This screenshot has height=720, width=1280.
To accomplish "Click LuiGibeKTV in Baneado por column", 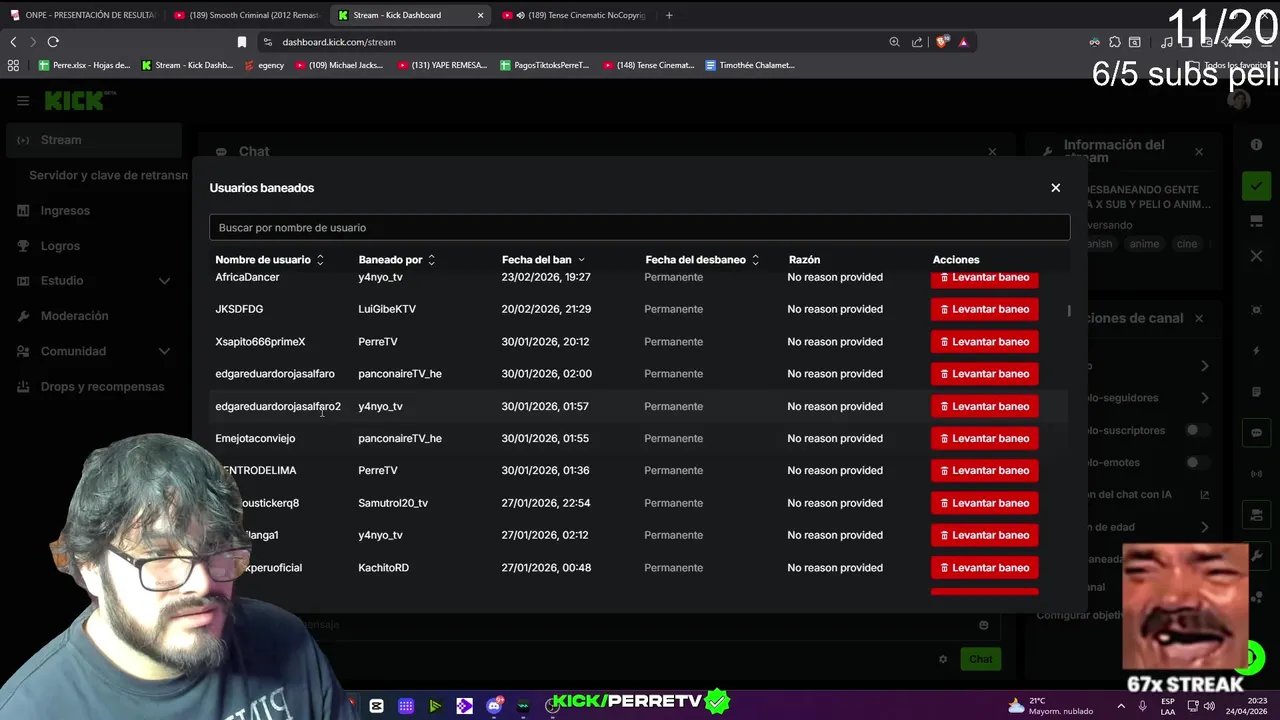I will click(x=387, y=309).
